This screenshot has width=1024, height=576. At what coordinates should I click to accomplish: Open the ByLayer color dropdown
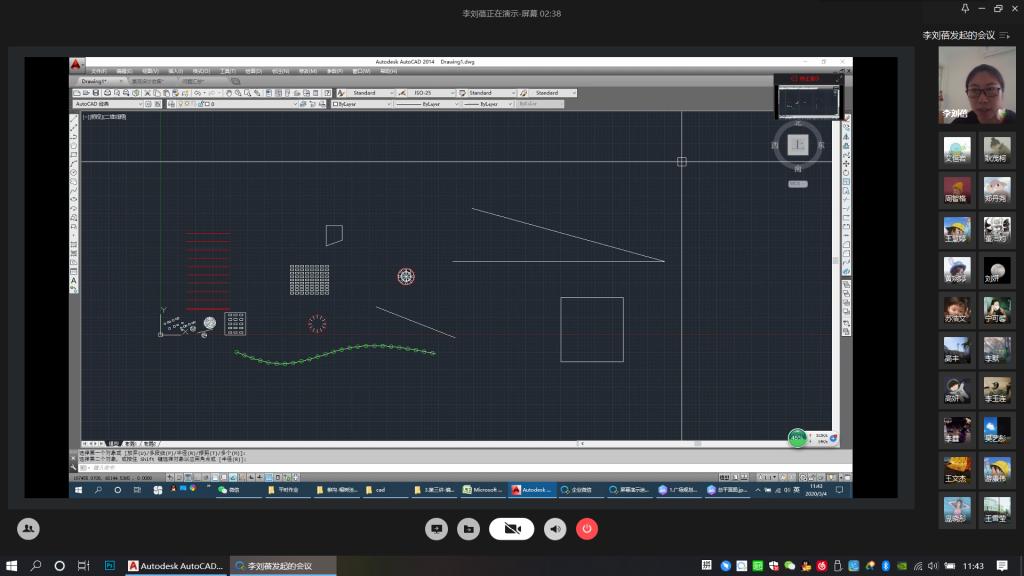[361, 104]
